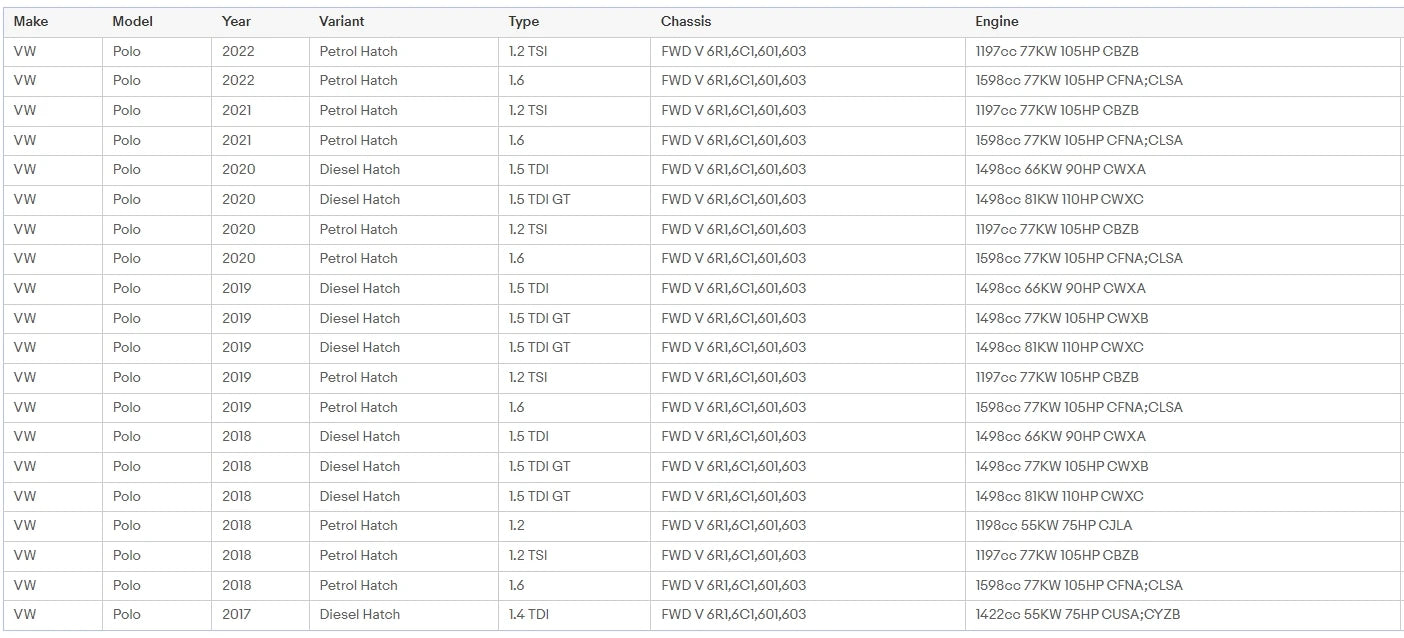The height and width of the screenshot is (638, 1404).
Task: Click 'VW' in the 2017 row
Action: click(x=25, y=614)
